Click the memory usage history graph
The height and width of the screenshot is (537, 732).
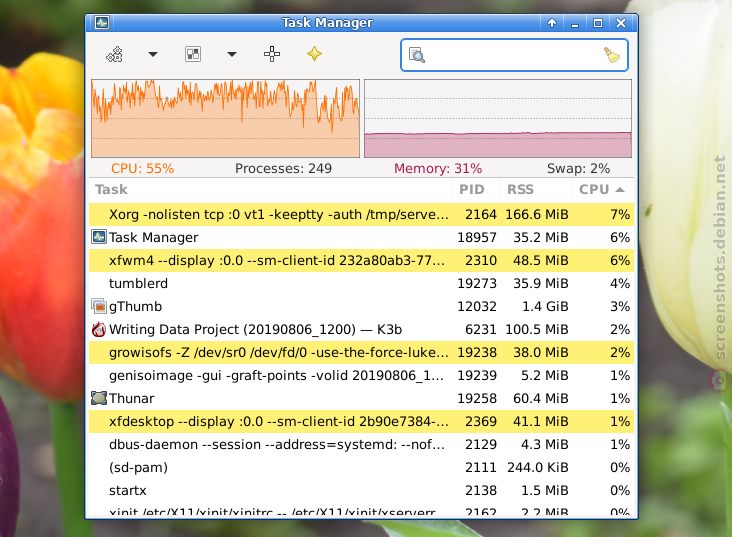tap(498, 118)
